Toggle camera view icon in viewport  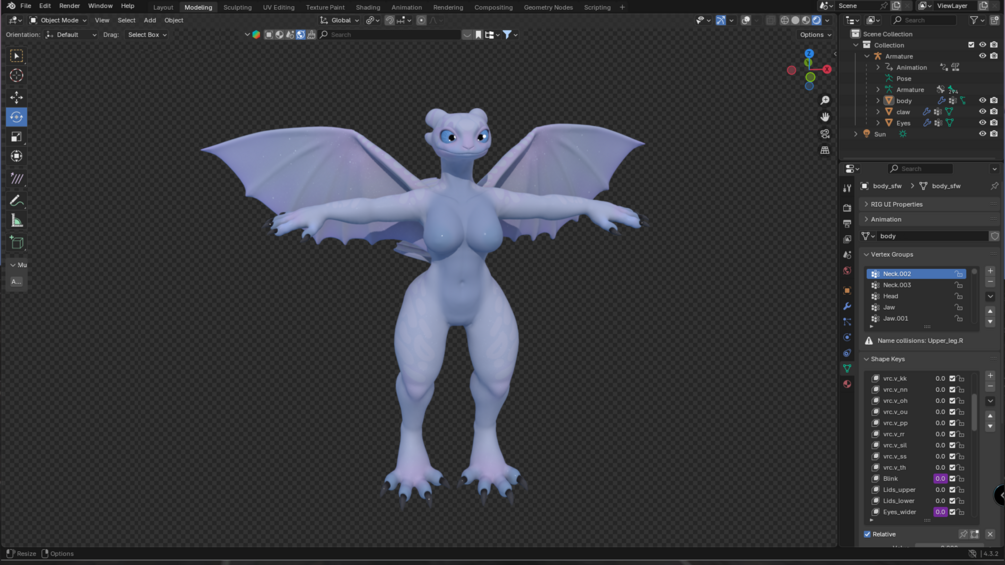click(825, 133)
